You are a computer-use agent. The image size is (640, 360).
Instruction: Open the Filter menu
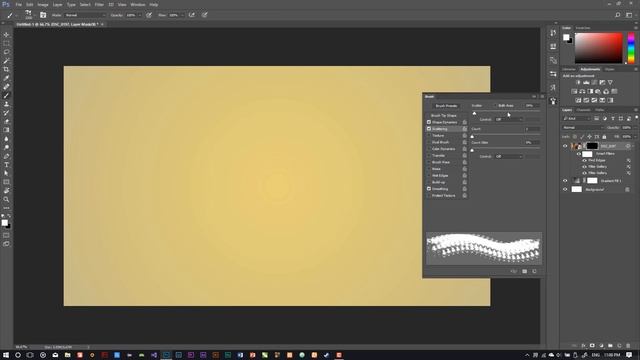point(99,4)
